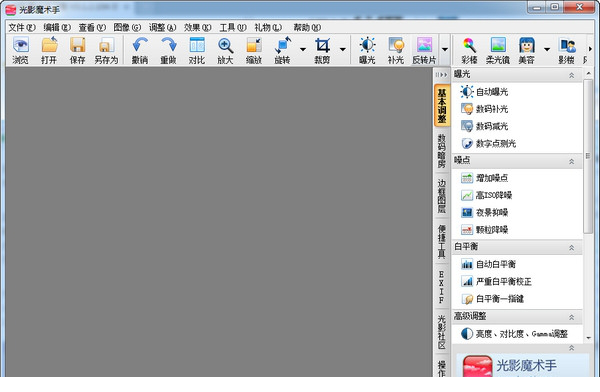
Task: Apply the 柔光镜 soft focus effect
Action: click(x=498, y=50)
